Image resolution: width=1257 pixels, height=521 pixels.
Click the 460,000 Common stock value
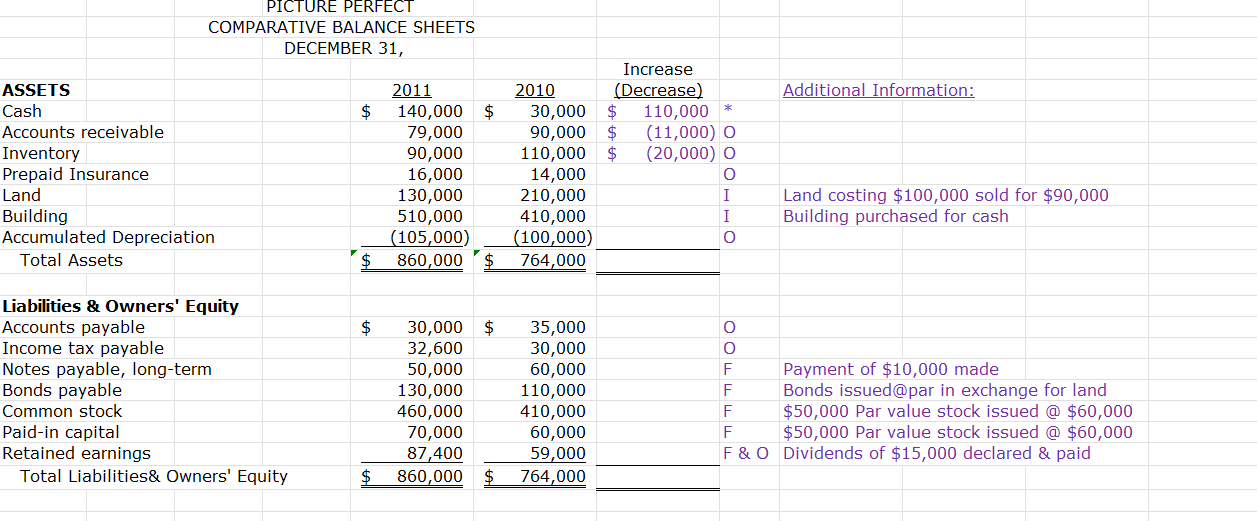click(x=430, y=411)
